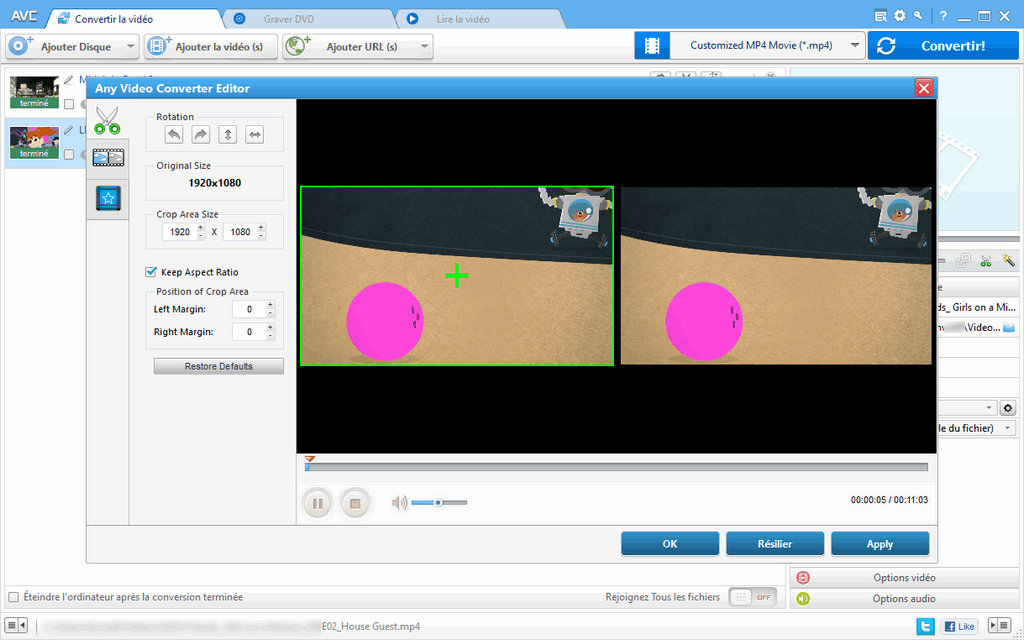Screen dimensions: 1024x640
Task: Click the Left Margin input field
Action: [x=249, y=309]
